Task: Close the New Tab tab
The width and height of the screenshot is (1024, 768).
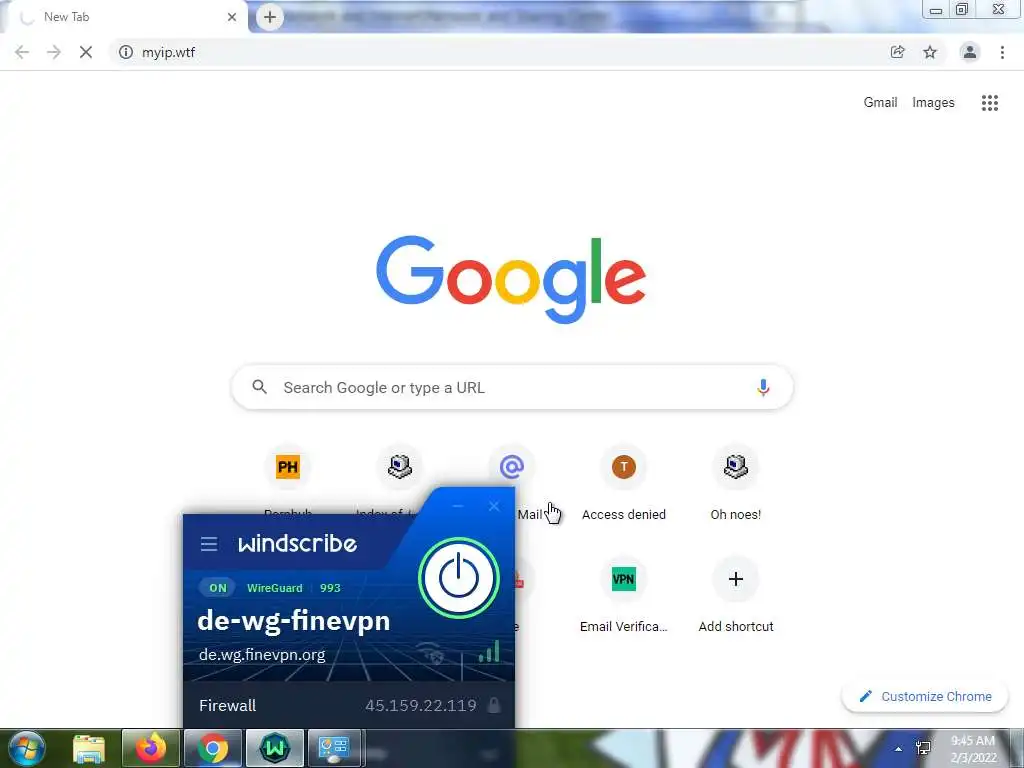Action: click(232, 17)
